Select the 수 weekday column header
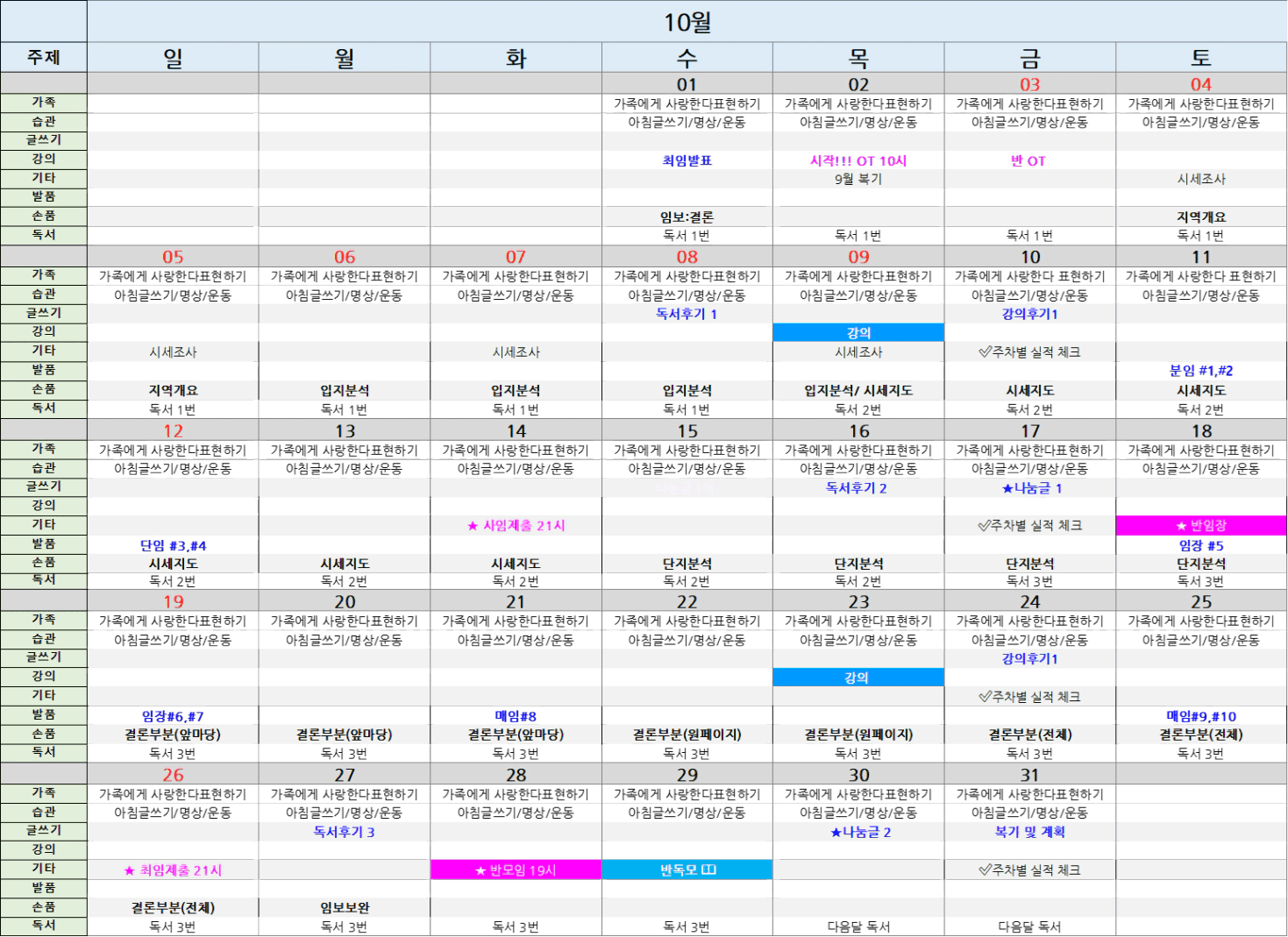 pos(687,59)
